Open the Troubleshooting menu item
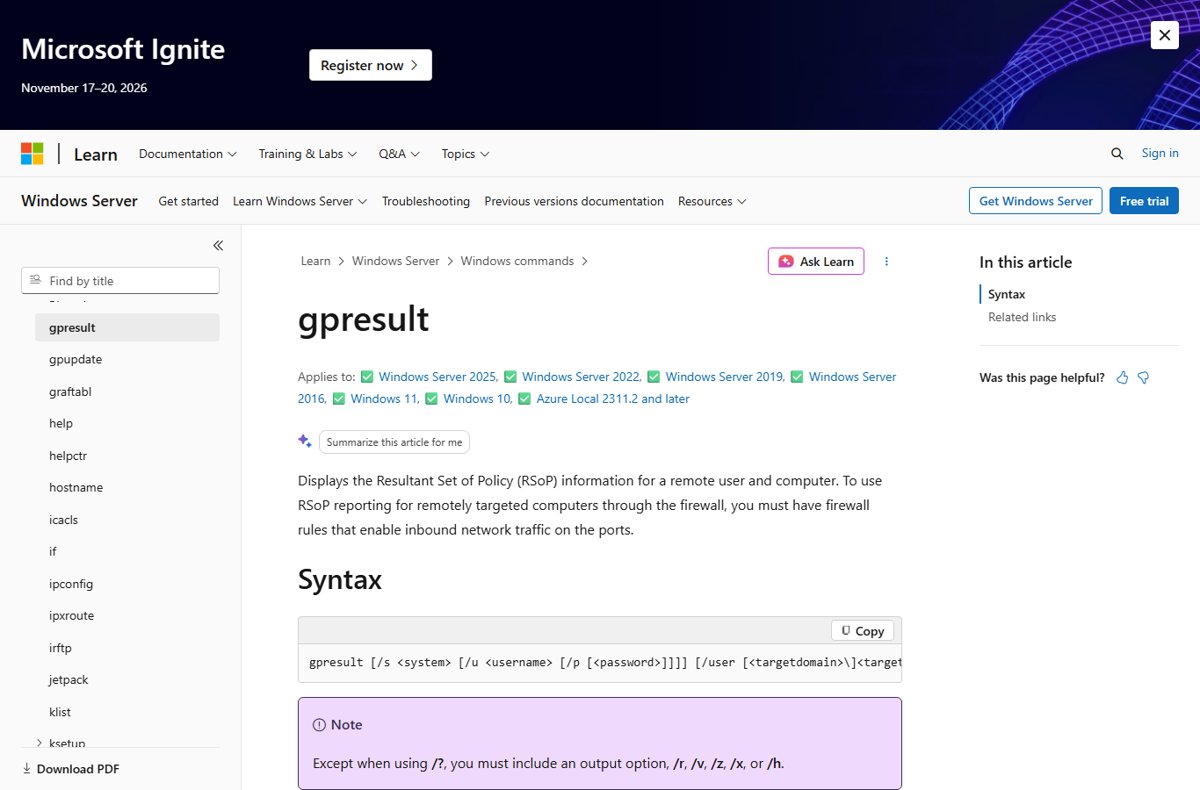 (426, 201)
